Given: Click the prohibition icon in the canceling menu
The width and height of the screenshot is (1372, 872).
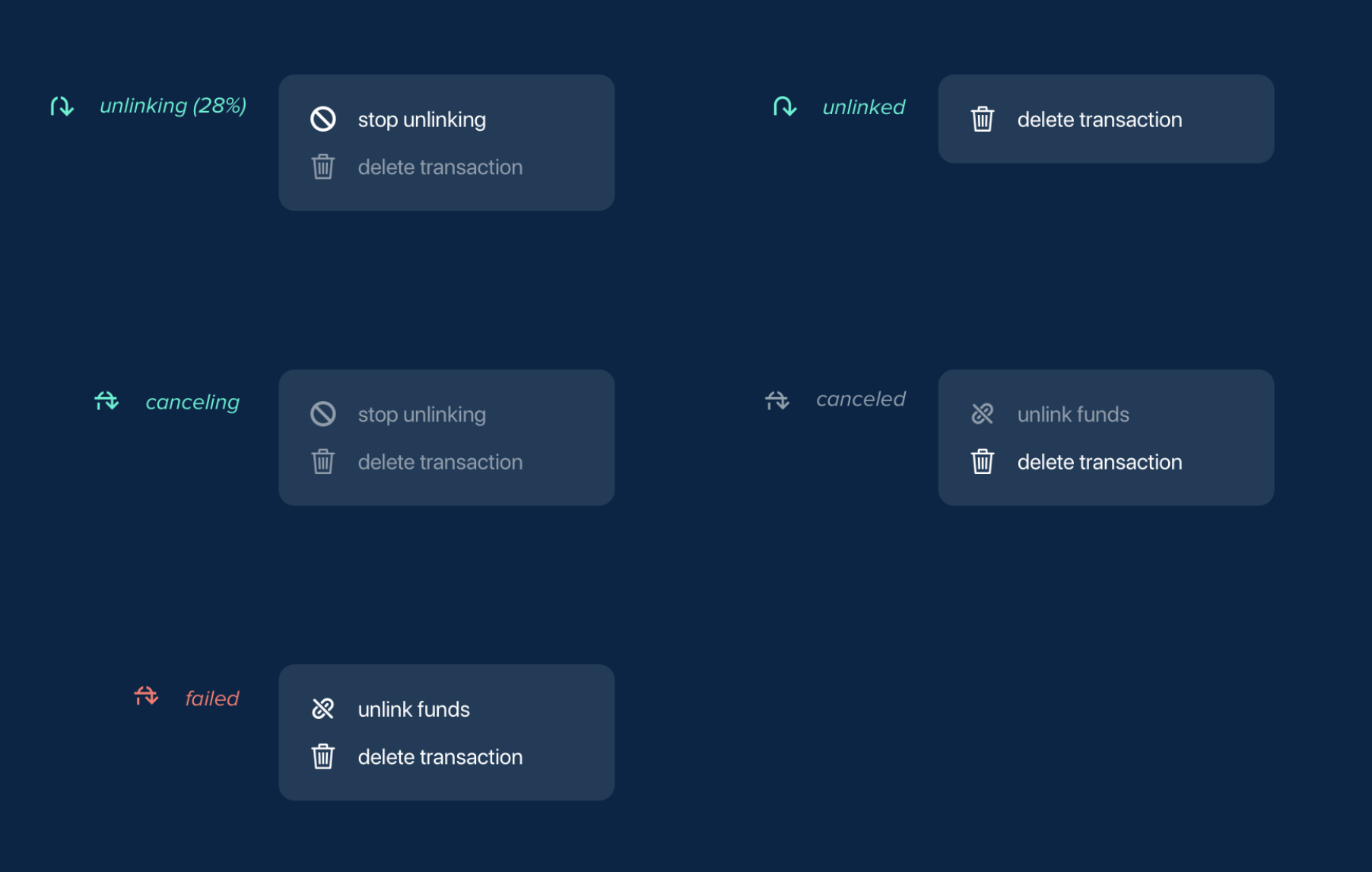Looking at the screenshot, I should 323,414.
